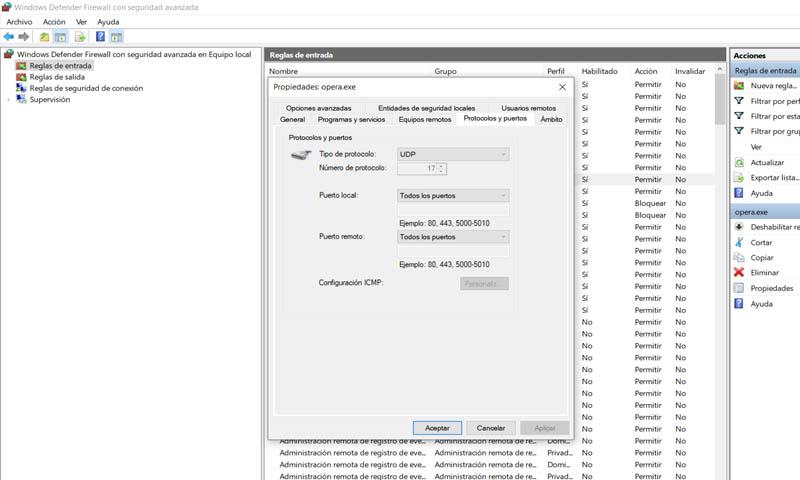Image resolution: width=800 pixels, height=480 pixels.
Task: Click the Reglas de salida tree icon
Action: (x=21, y=77)
